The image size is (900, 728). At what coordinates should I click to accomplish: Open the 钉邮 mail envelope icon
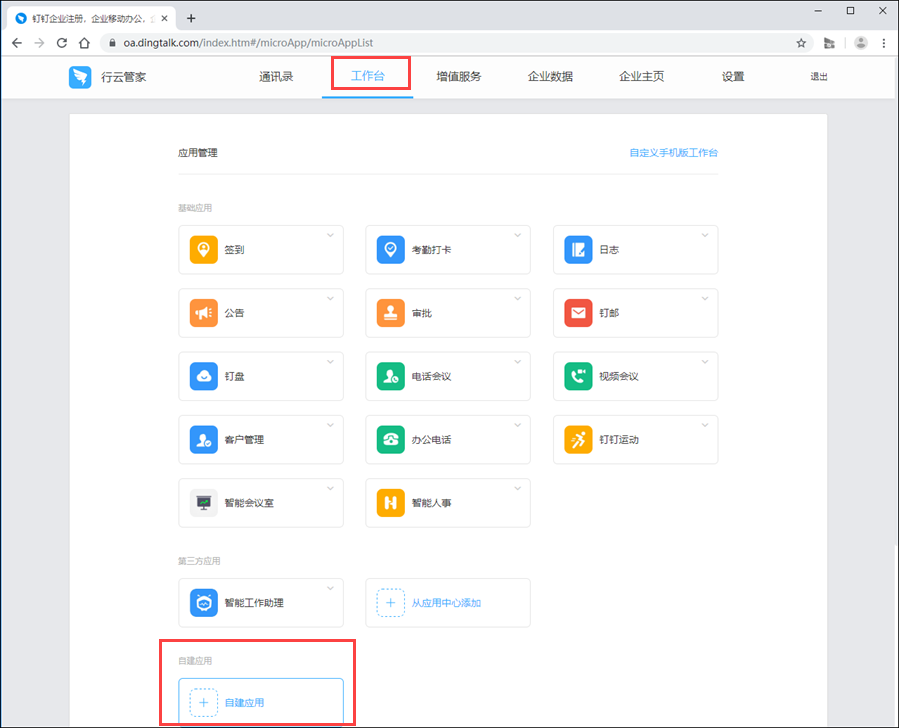tap(578, 313)
